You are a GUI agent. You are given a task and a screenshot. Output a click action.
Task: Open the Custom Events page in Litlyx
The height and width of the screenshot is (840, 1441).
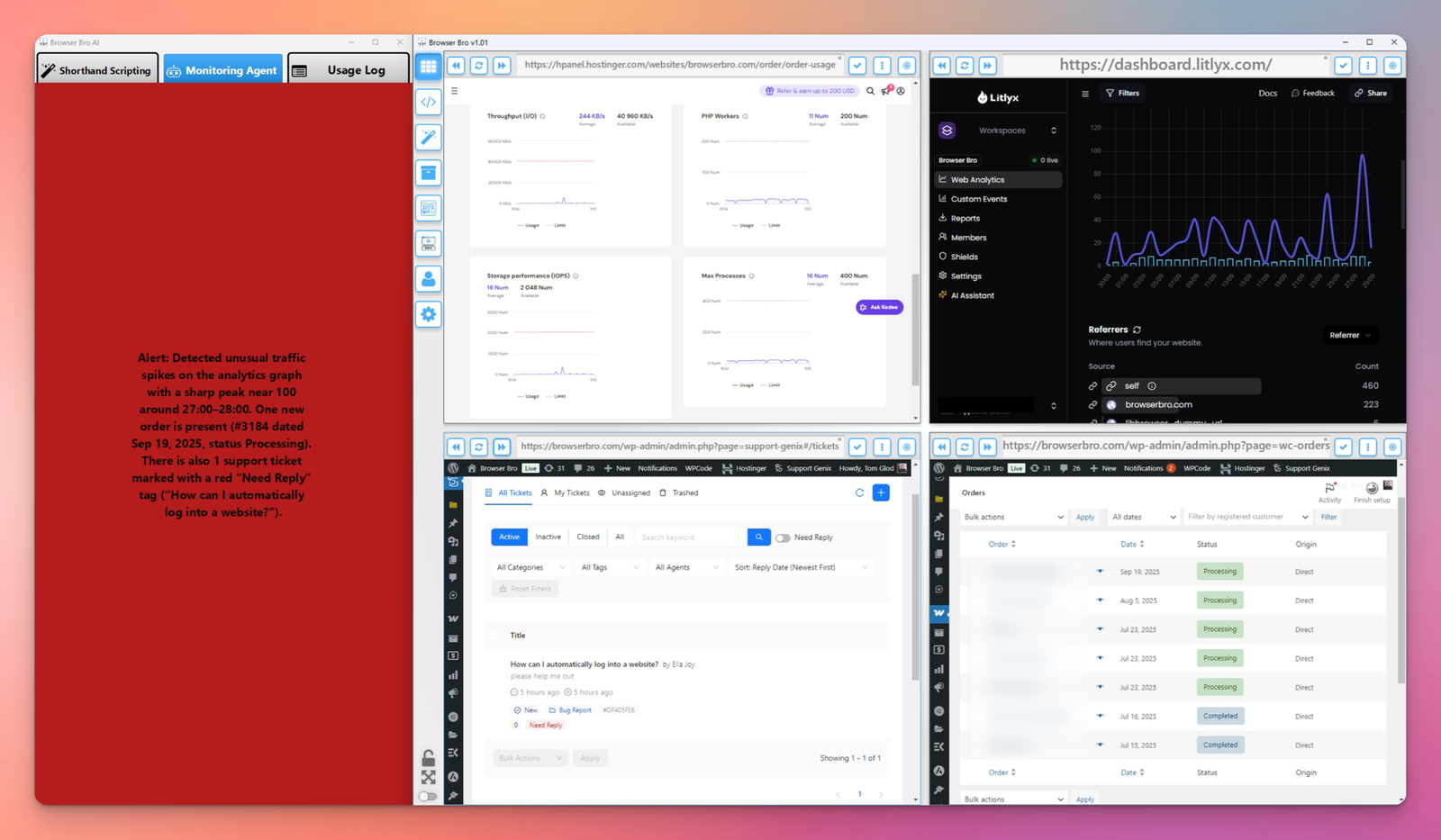coord(978,199)
